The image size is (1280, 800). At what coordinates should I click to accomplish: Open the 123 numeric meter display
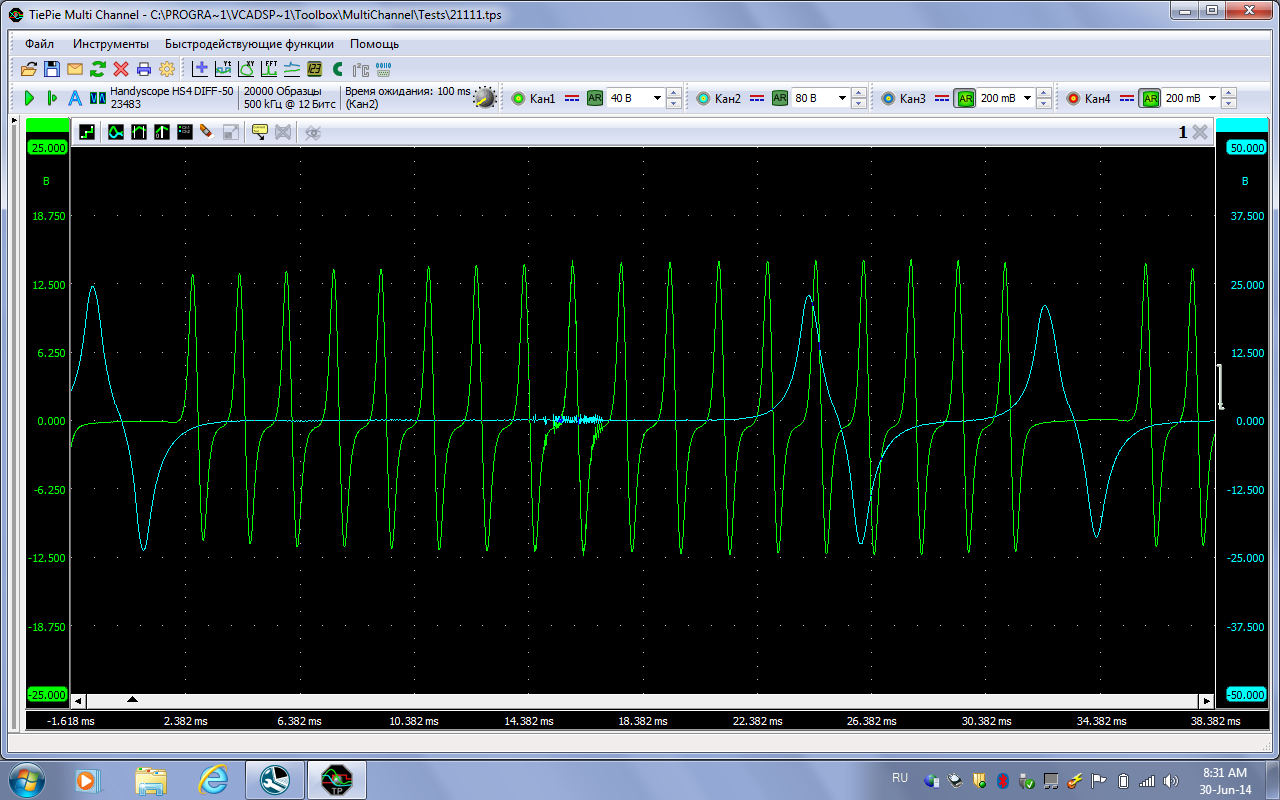click(315, 69)
